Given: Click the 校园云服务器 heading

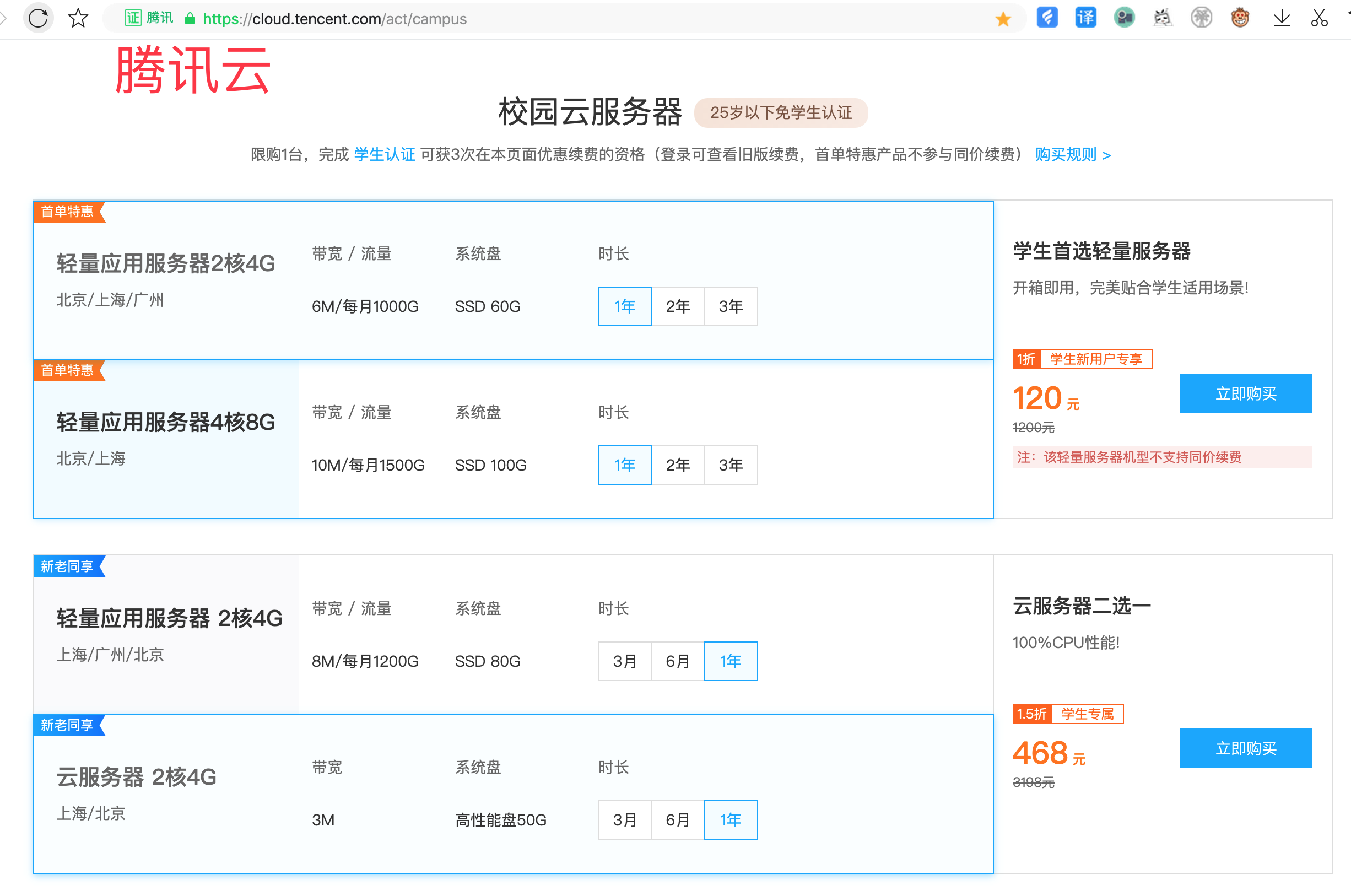Looking at the screenshot, I should [x=591, y=112].
